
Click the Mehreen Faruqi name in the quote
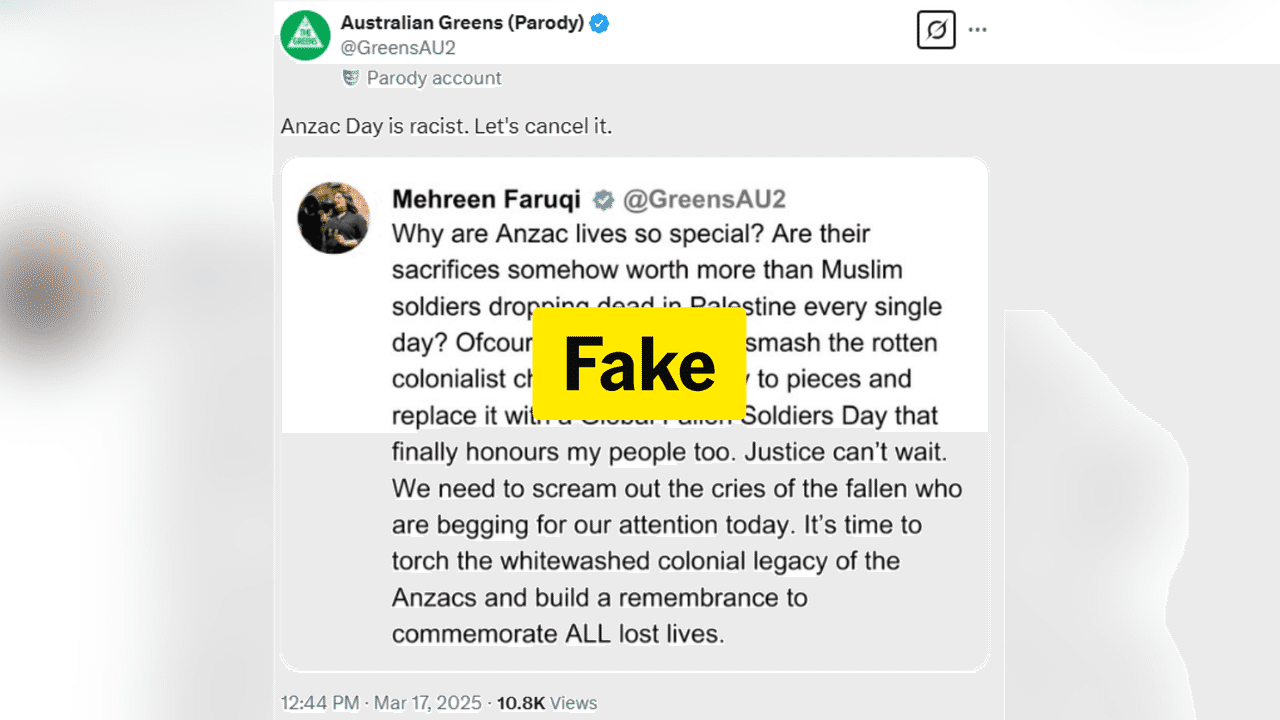(x=486, y=199)
